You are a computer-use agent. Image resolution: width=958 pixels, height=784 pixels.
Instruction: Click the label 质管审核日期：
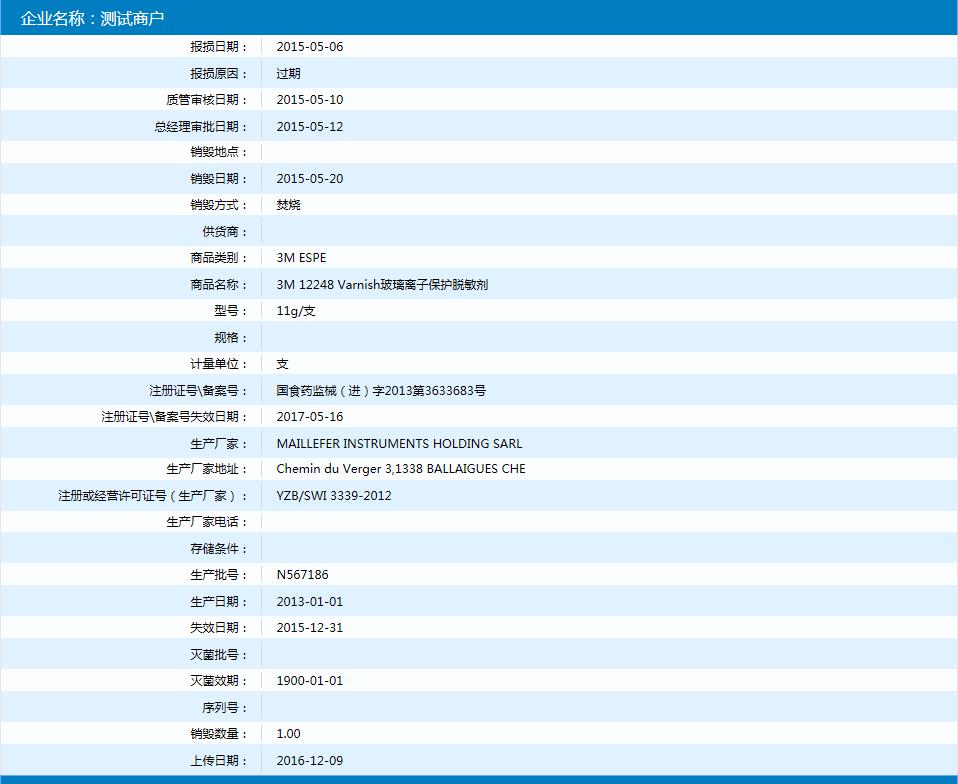pyautogui.click(x=207, y=100)
